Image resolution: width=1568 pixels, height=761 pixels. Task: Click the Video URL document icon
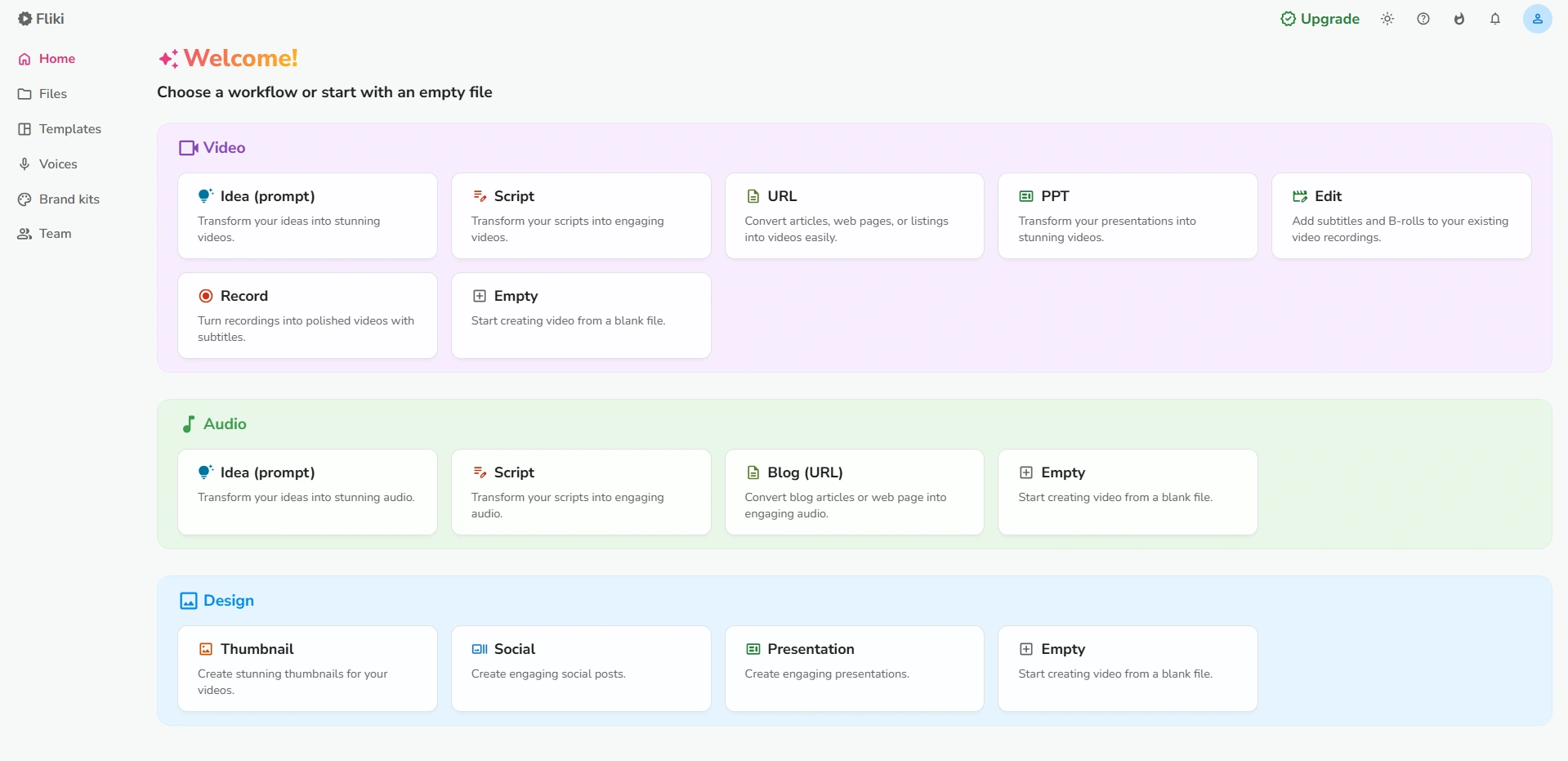click(x=753, y=196)
